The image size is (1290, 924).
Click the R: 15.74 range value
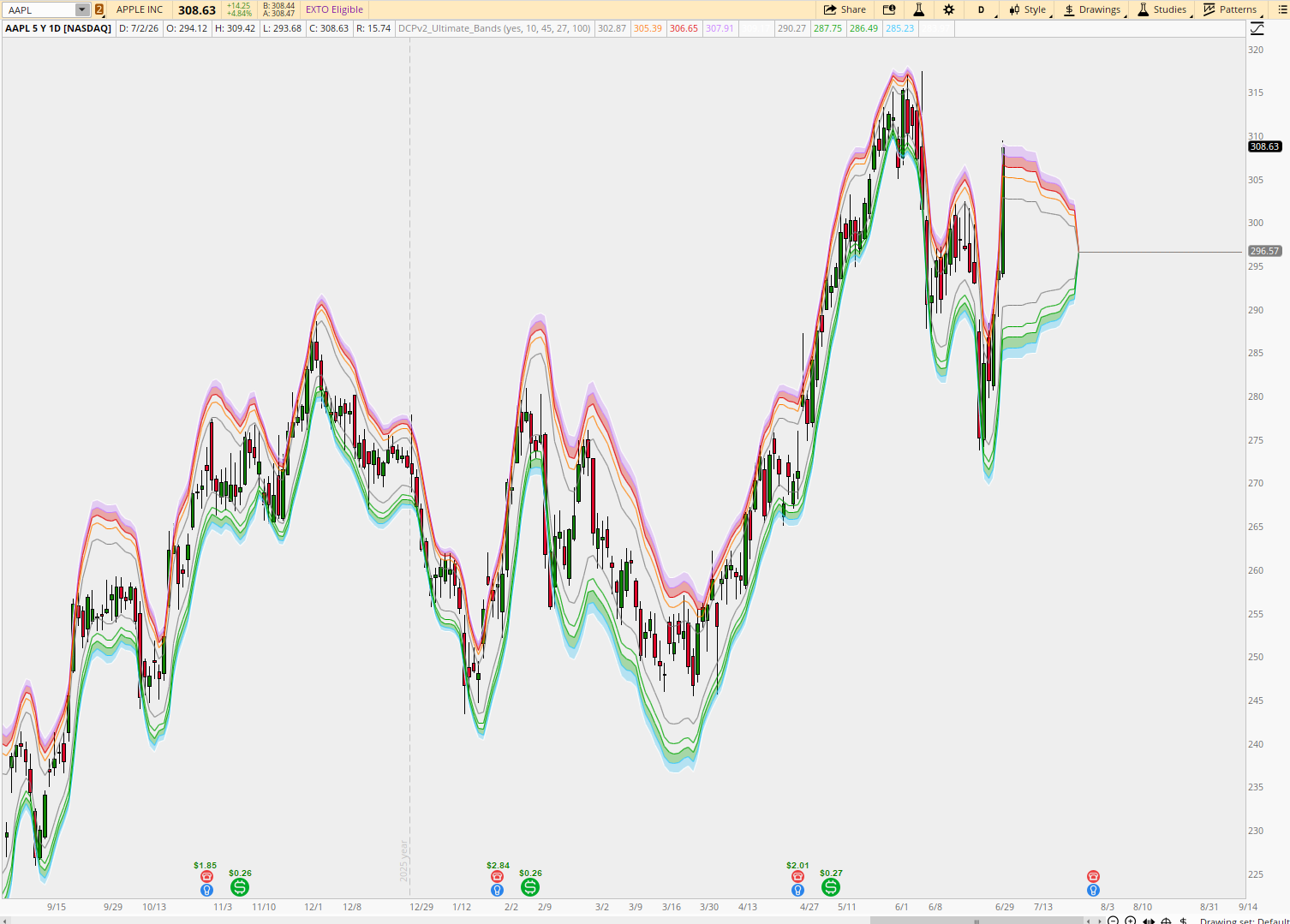pyautogui.click(x=373, y=28)
